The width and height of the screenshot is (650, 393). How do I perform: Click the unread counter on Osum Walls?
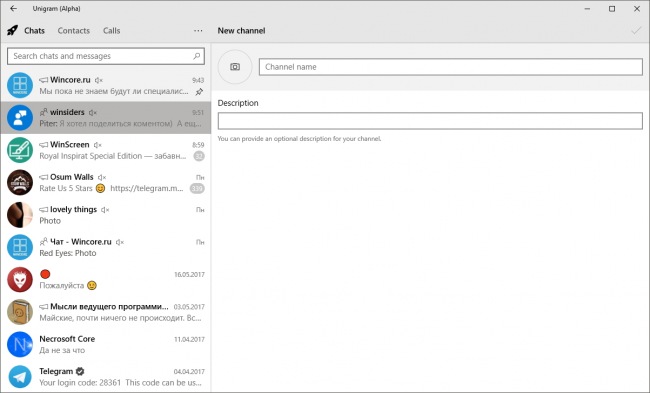tap(197, 189)
